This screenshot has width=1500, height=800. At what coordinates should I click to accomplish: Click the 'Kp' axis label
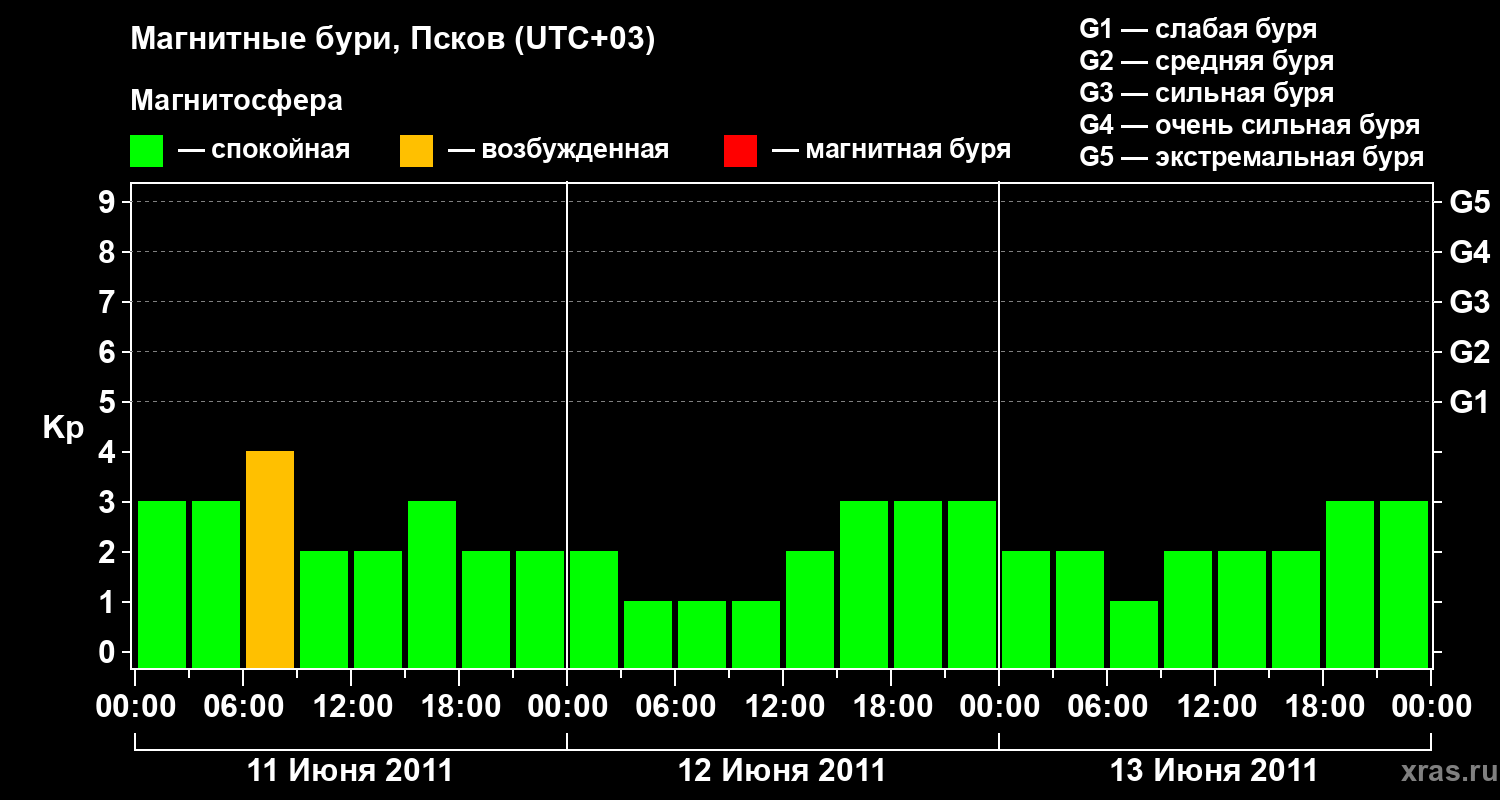click(63, 428)
